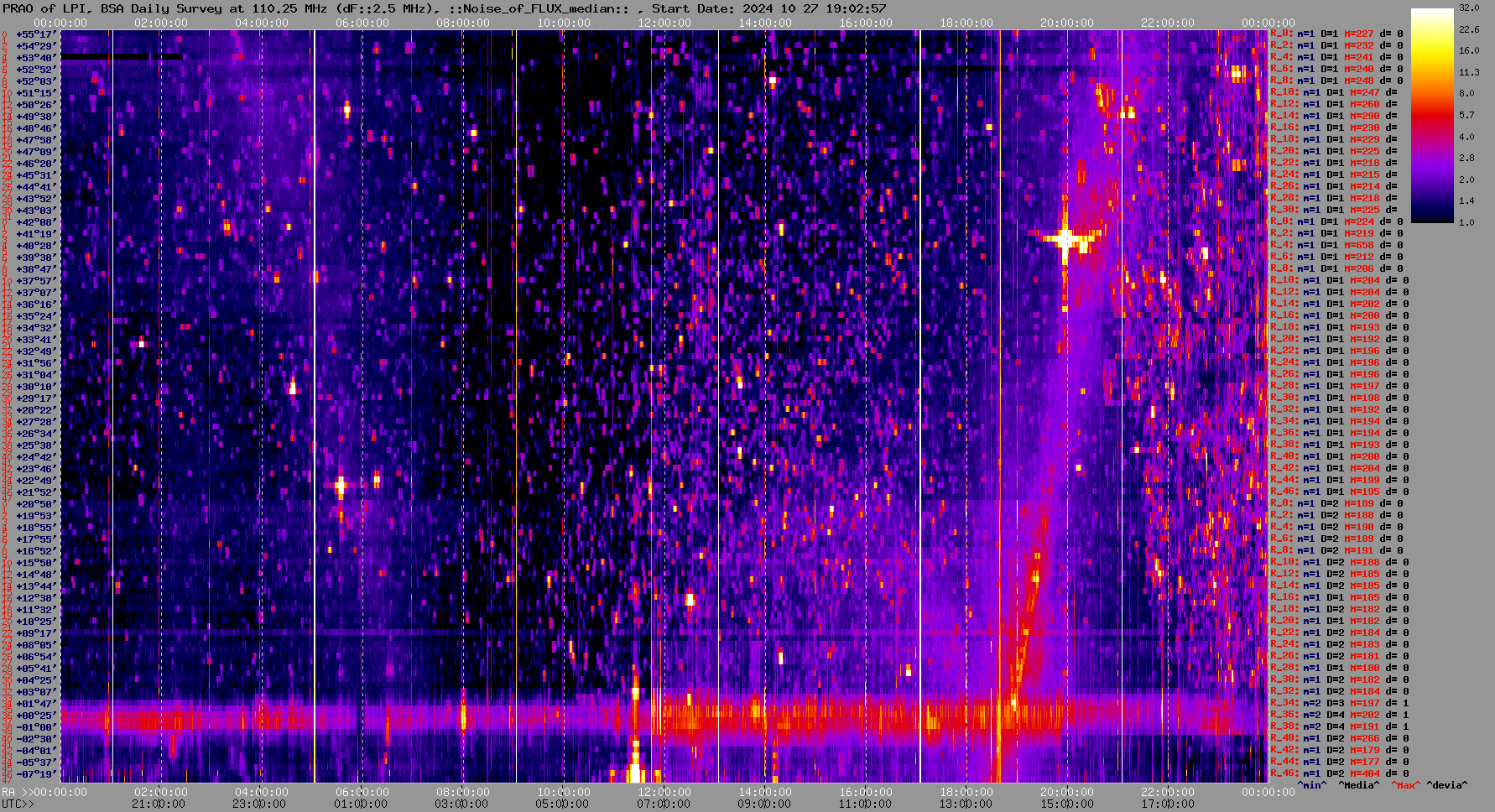Click the beam row with M=232
Screen dimensions: 1495x812
tap(1336, 45)
